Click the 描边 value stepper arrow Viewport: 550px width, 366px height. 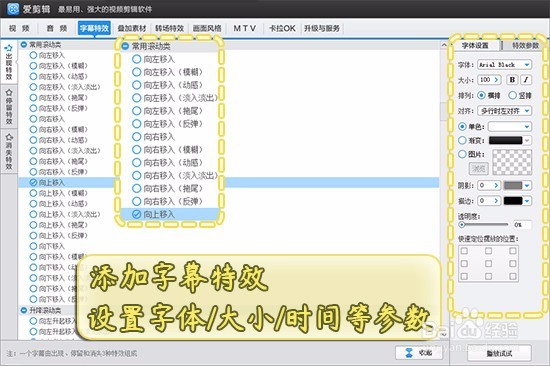tap(496, 201)
